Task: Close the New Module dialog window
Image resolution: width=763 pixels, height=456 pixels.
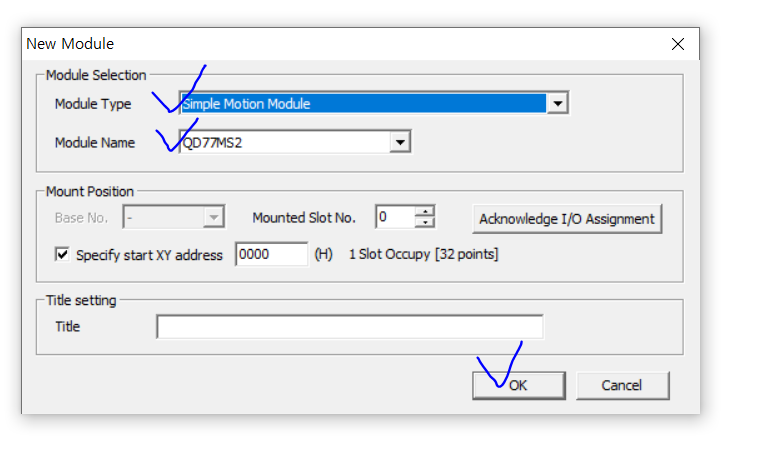Action: coord(677,44)
